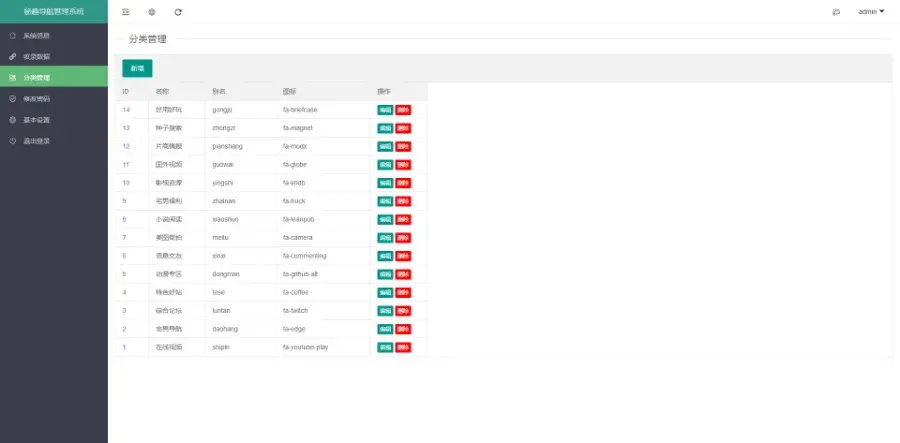The image size is (900, 443).
Task: Click the fa-github-alt cell for dongman
Action: [x=300, y=274]
